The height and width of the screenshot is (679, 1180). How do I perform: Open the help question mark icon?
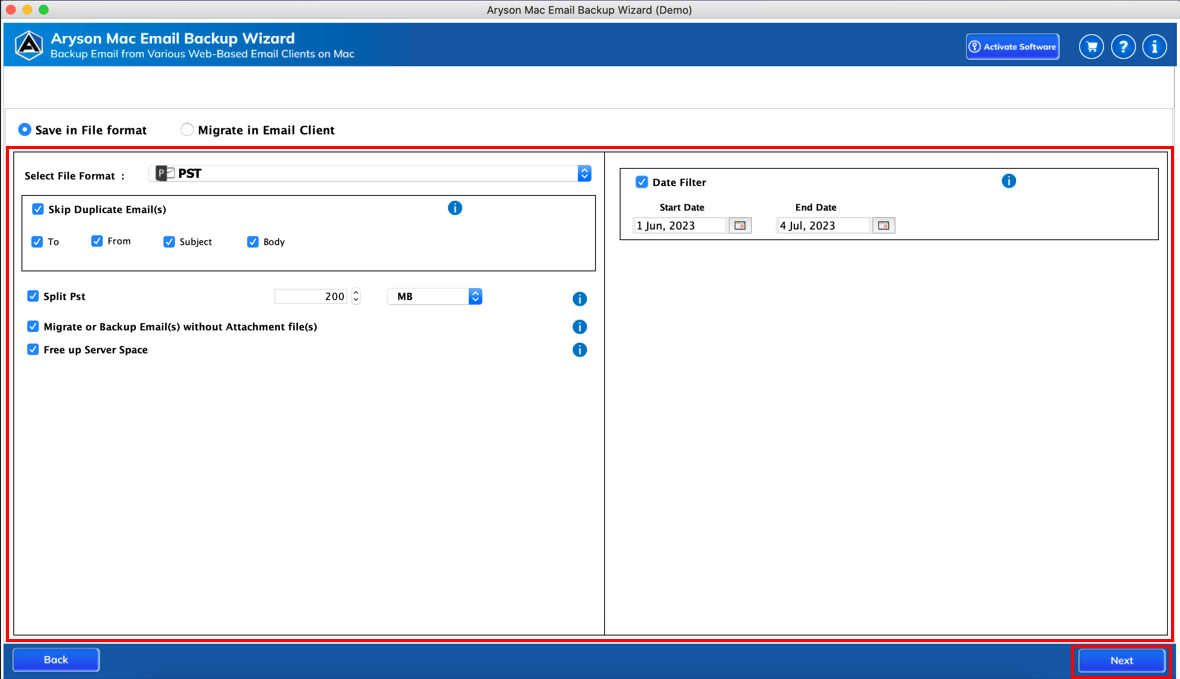pos(1123,47)
